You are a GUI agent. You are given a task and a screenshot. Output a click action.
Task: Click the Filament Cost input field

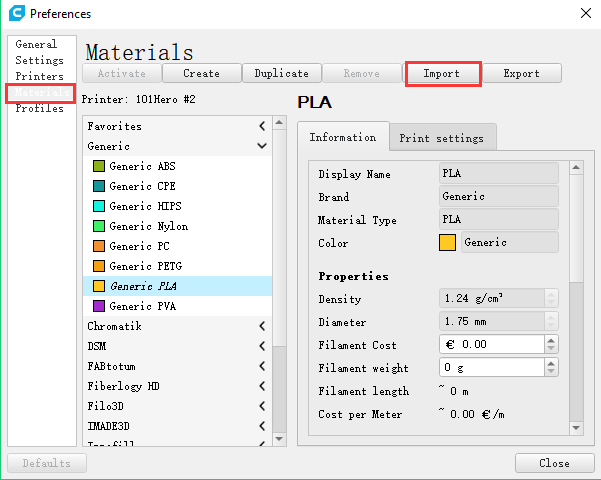[490, 344]
